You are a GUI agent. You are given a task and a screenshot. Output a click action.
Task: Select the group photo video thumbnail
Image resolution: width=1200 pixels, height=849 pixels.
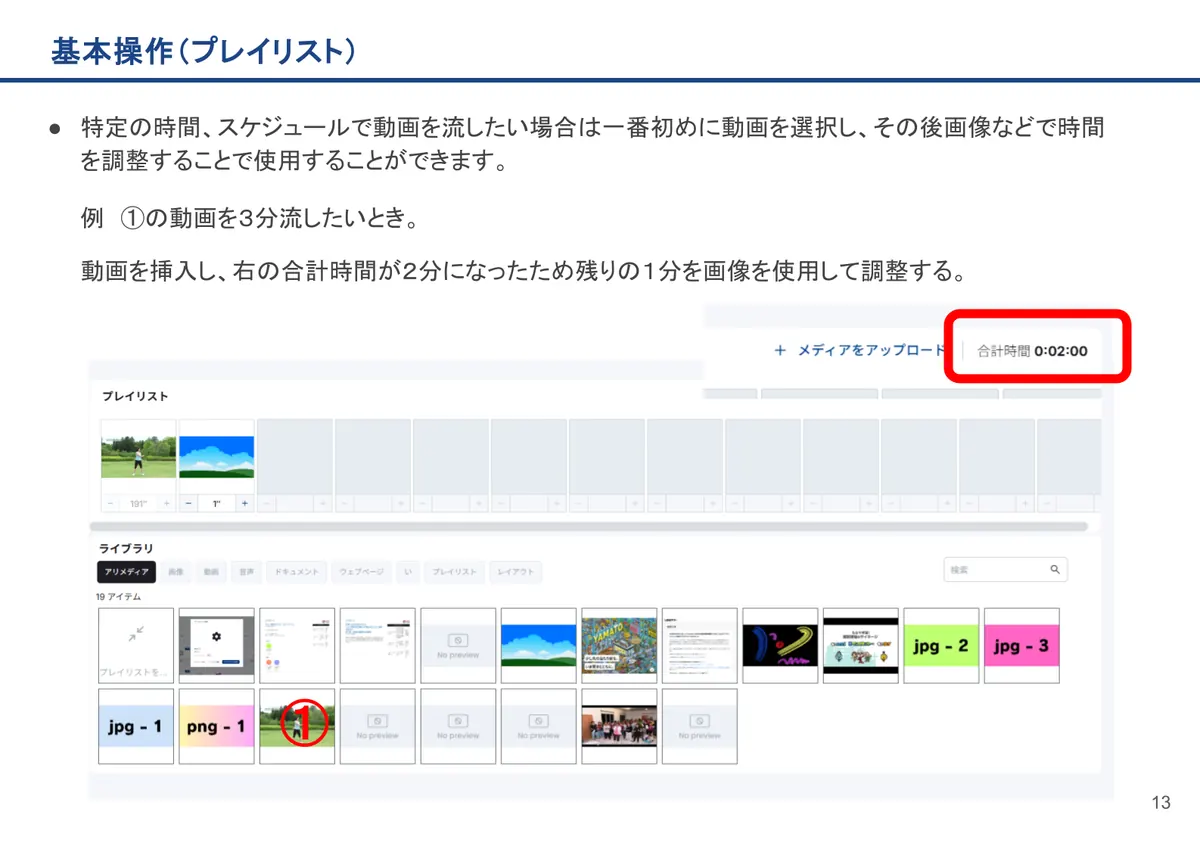[x=619, y=726]
